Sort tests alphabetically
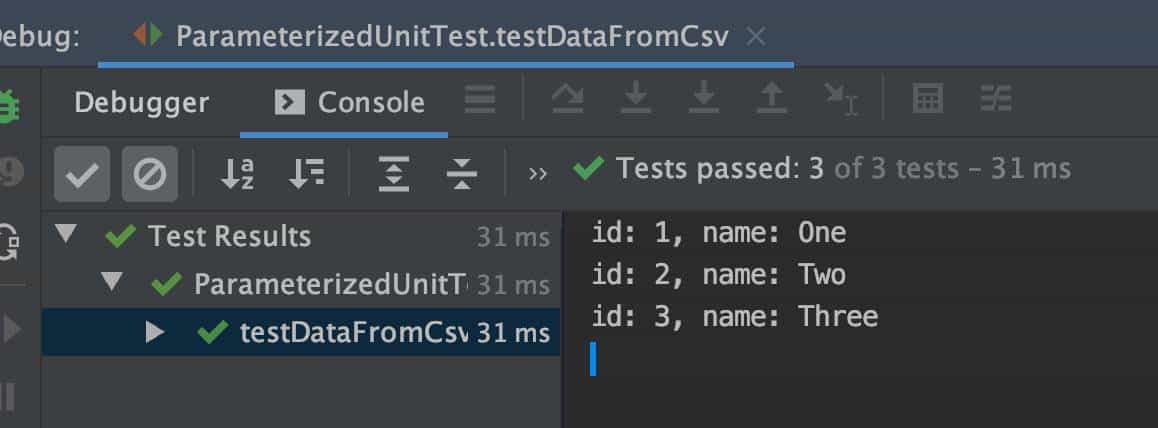The width and height of the screenshot is (1158, 428). coord(237,174)
